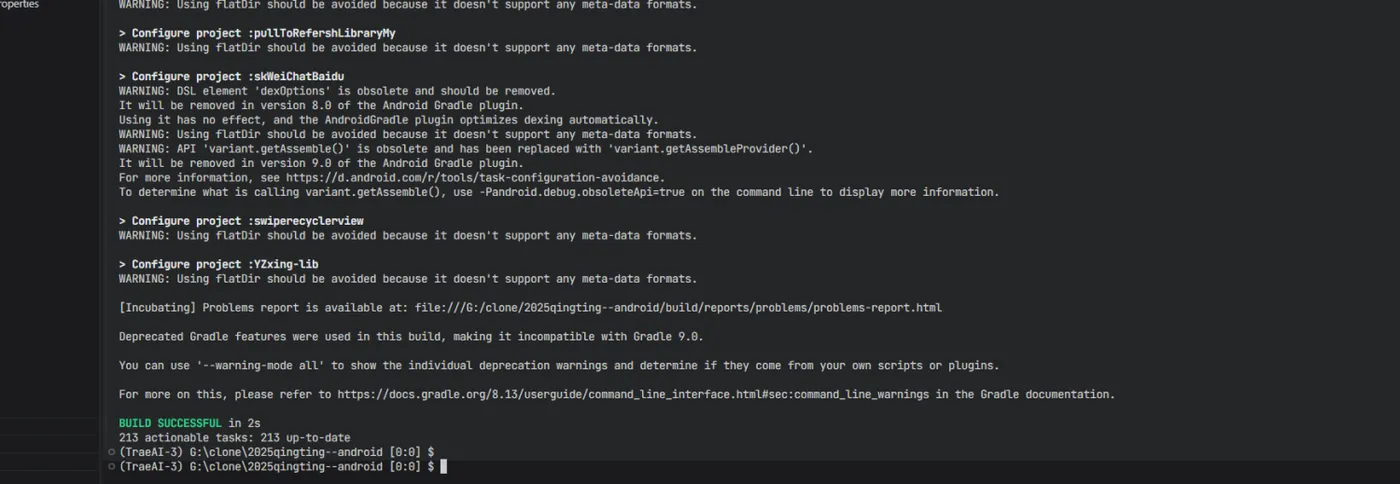This screenshot has height=484, width=1400.
Task: Click the Deprecated Gradle features message line
Action: click(411, 337)
